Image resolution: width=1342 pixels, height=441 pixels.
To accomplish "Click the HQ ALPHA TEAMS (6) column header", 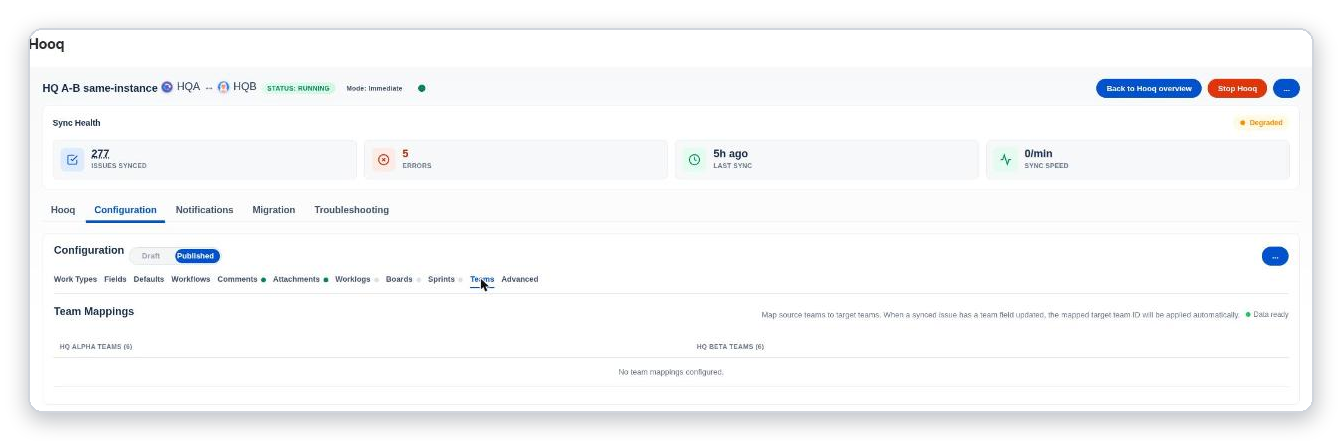I will click(x=96, y=347).
